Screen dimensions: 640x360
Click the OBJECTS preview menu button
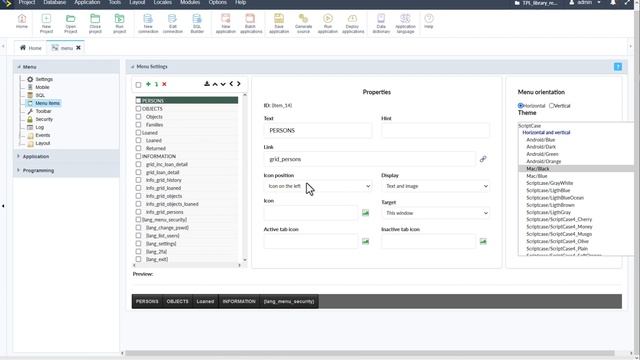[178, 301]
